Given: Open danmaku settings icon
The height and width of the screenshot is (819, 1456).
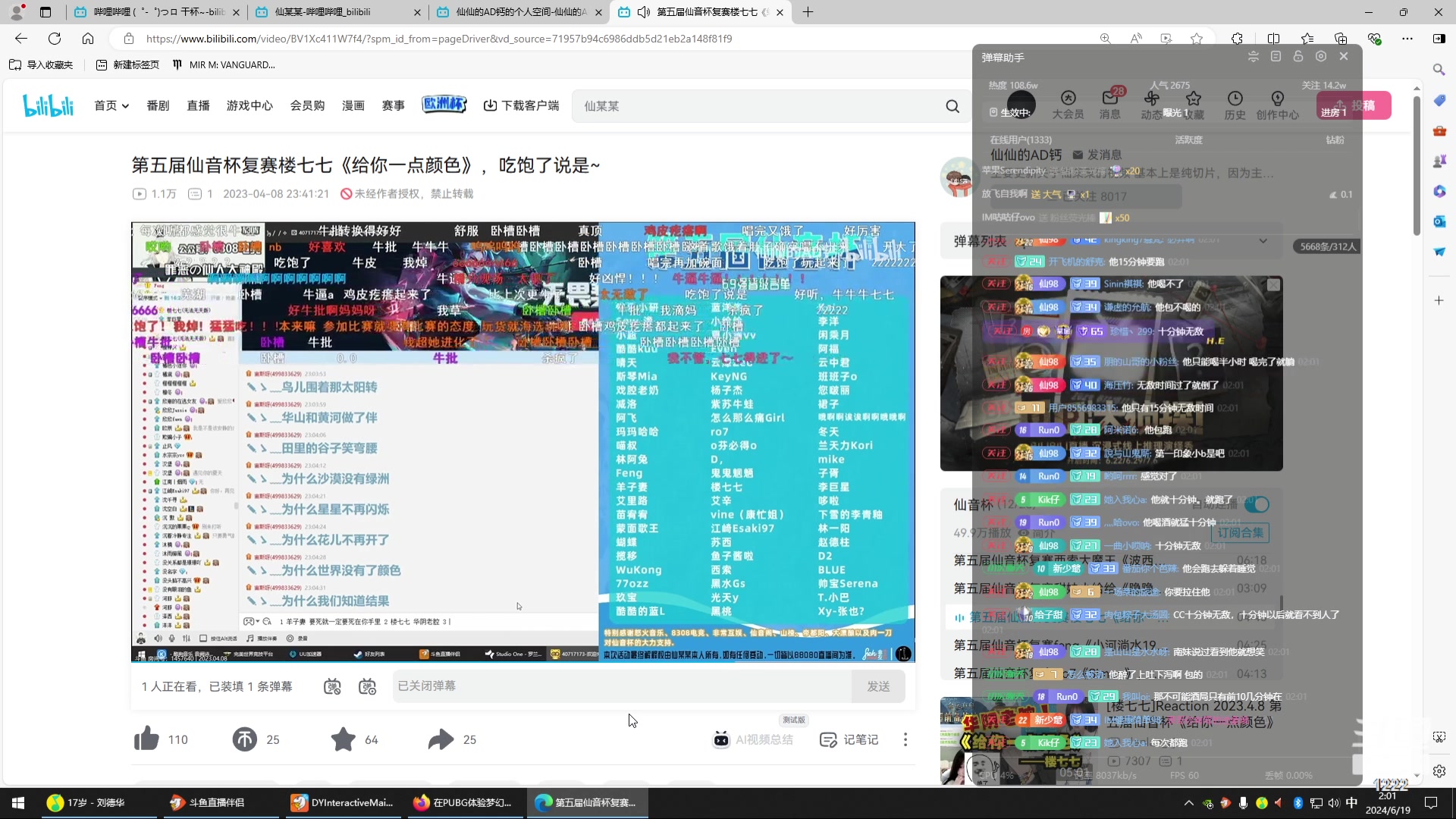Looking at the screenshot, I should click(367, 686).
